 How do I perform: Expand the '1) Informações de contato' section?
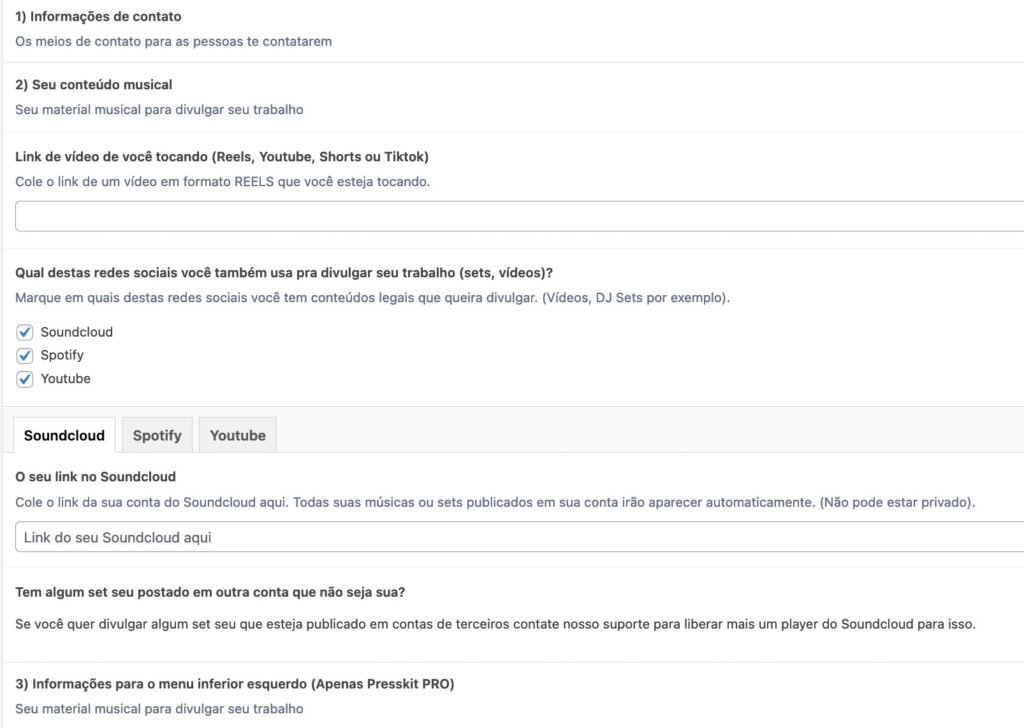[98, 17]
